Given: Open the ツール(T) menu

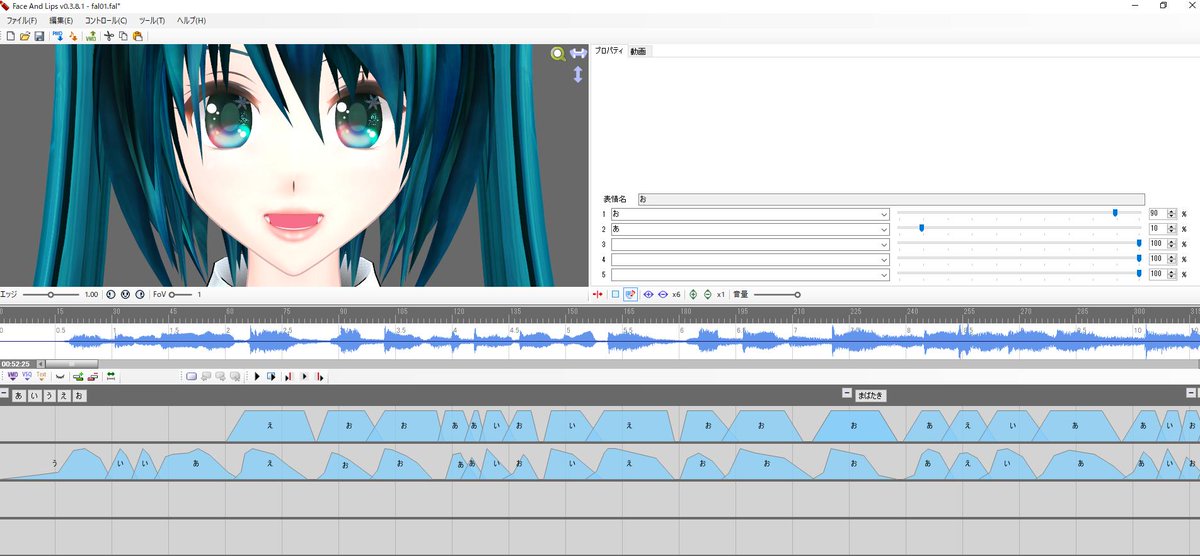Looking at the screenshot, I should pyautogui.click(x=152, y=20).
